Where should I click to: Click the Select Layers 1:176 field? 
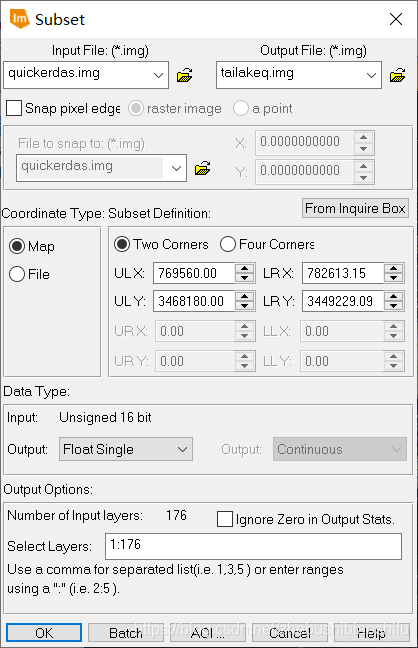[253, 546]
